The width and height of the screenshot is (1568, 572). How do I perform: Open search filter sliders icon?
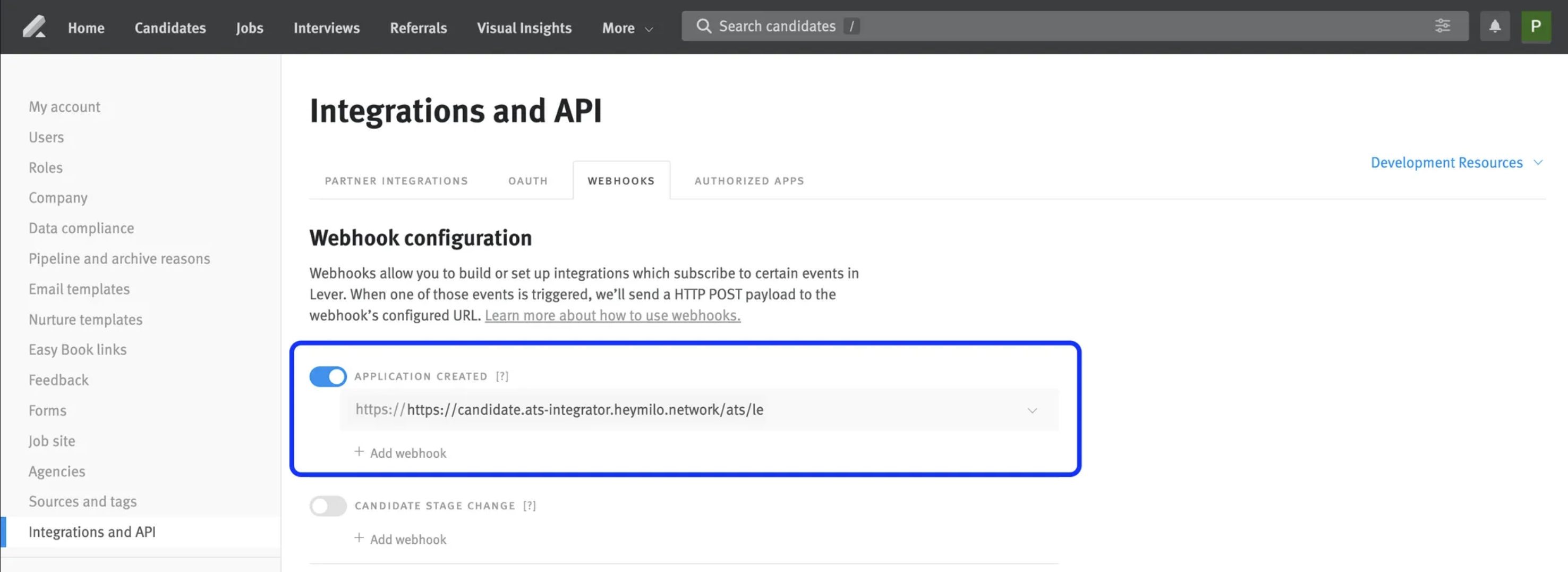click(x=1442, y=26)
